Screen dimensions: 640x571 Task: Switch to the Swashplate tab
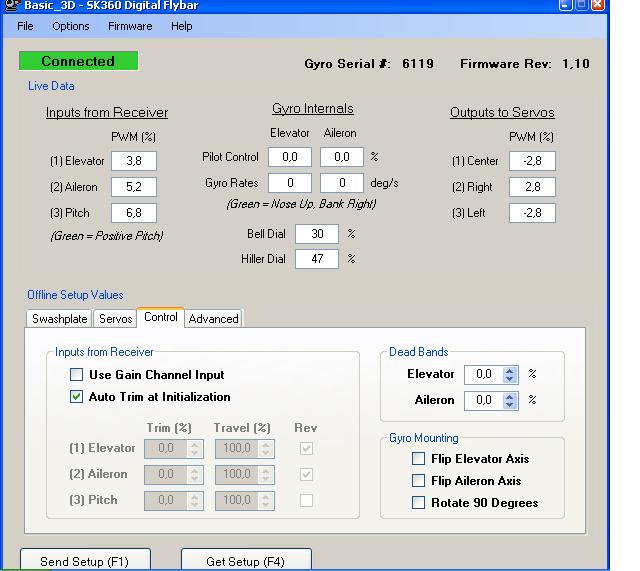(x=59, y=319)
